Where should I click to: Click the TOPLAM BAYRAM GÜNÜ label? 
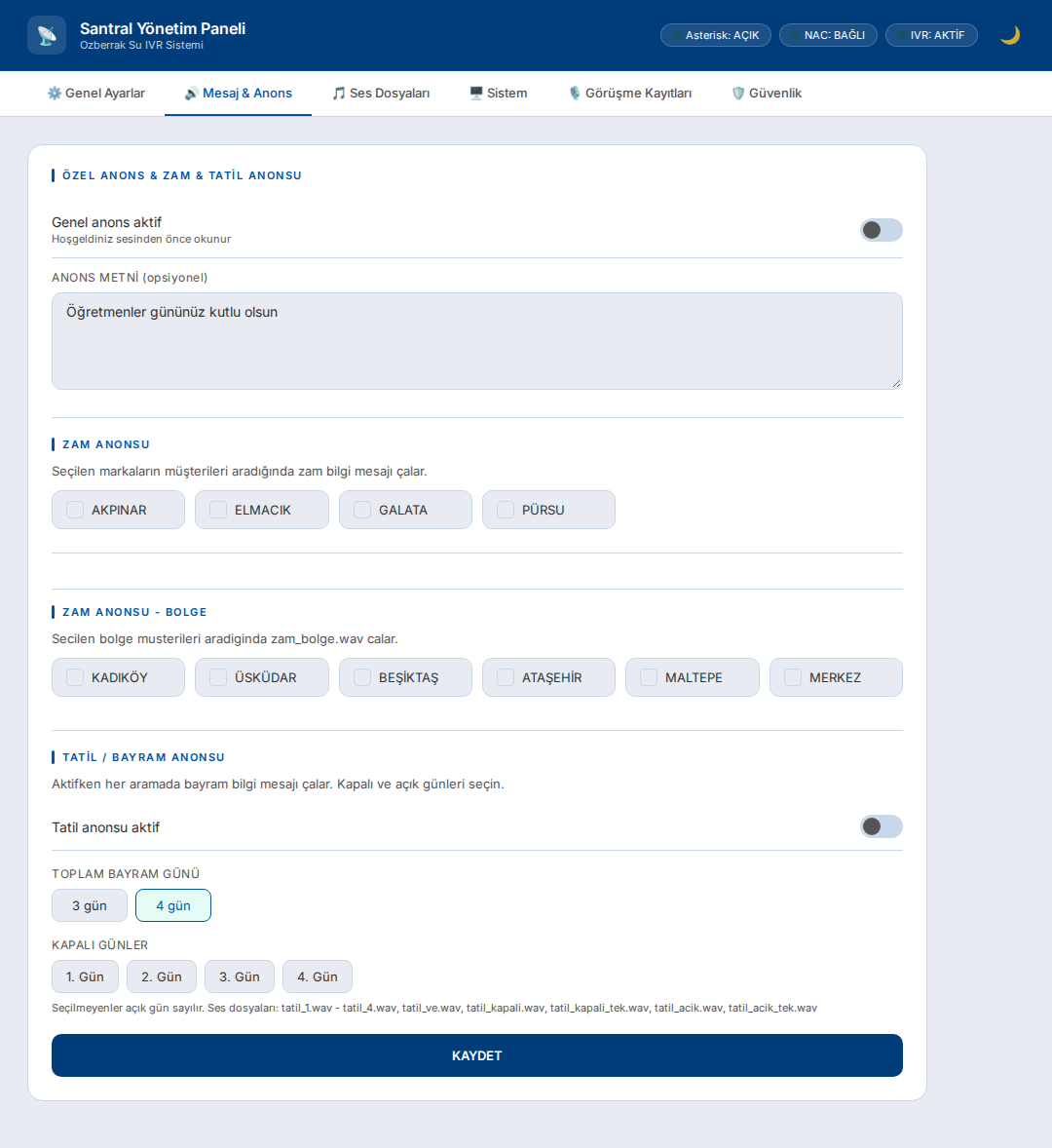click(126, 873)
